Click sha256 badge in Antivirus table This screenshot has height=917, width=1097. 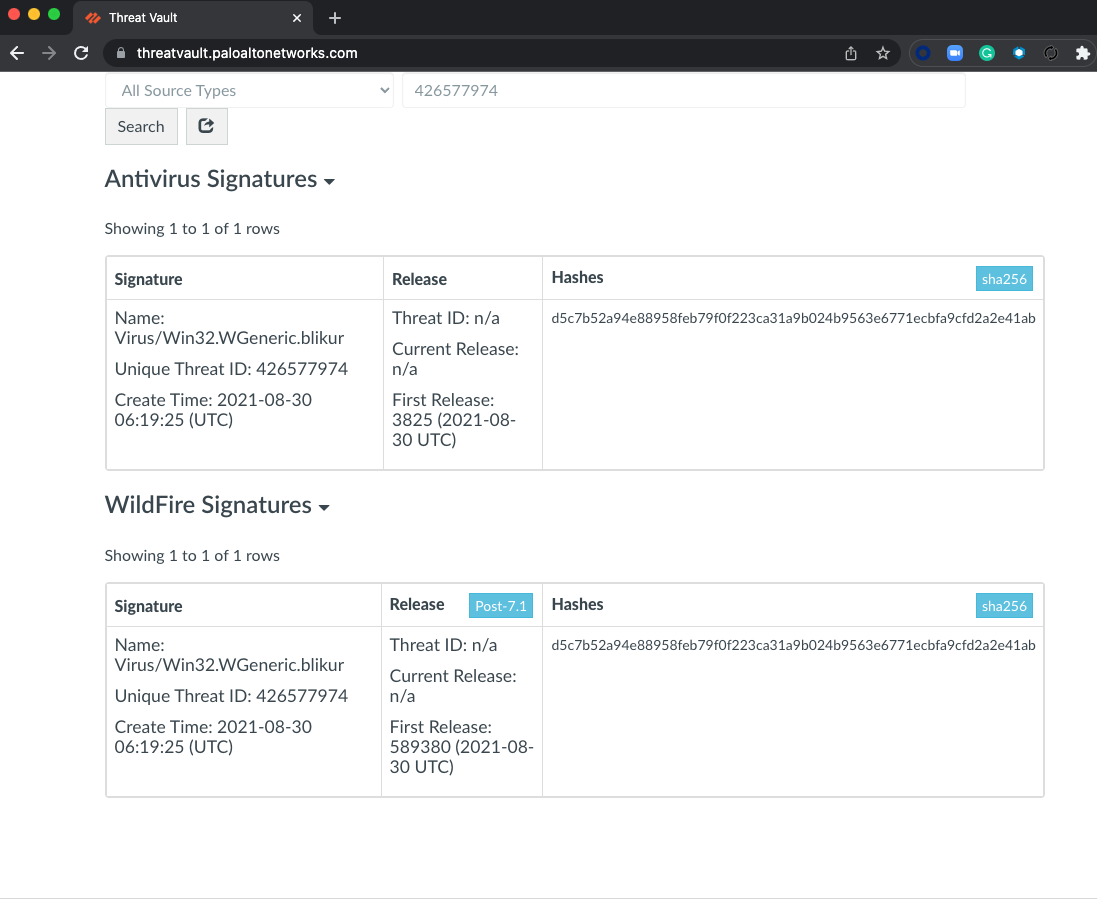point(1004,279)
